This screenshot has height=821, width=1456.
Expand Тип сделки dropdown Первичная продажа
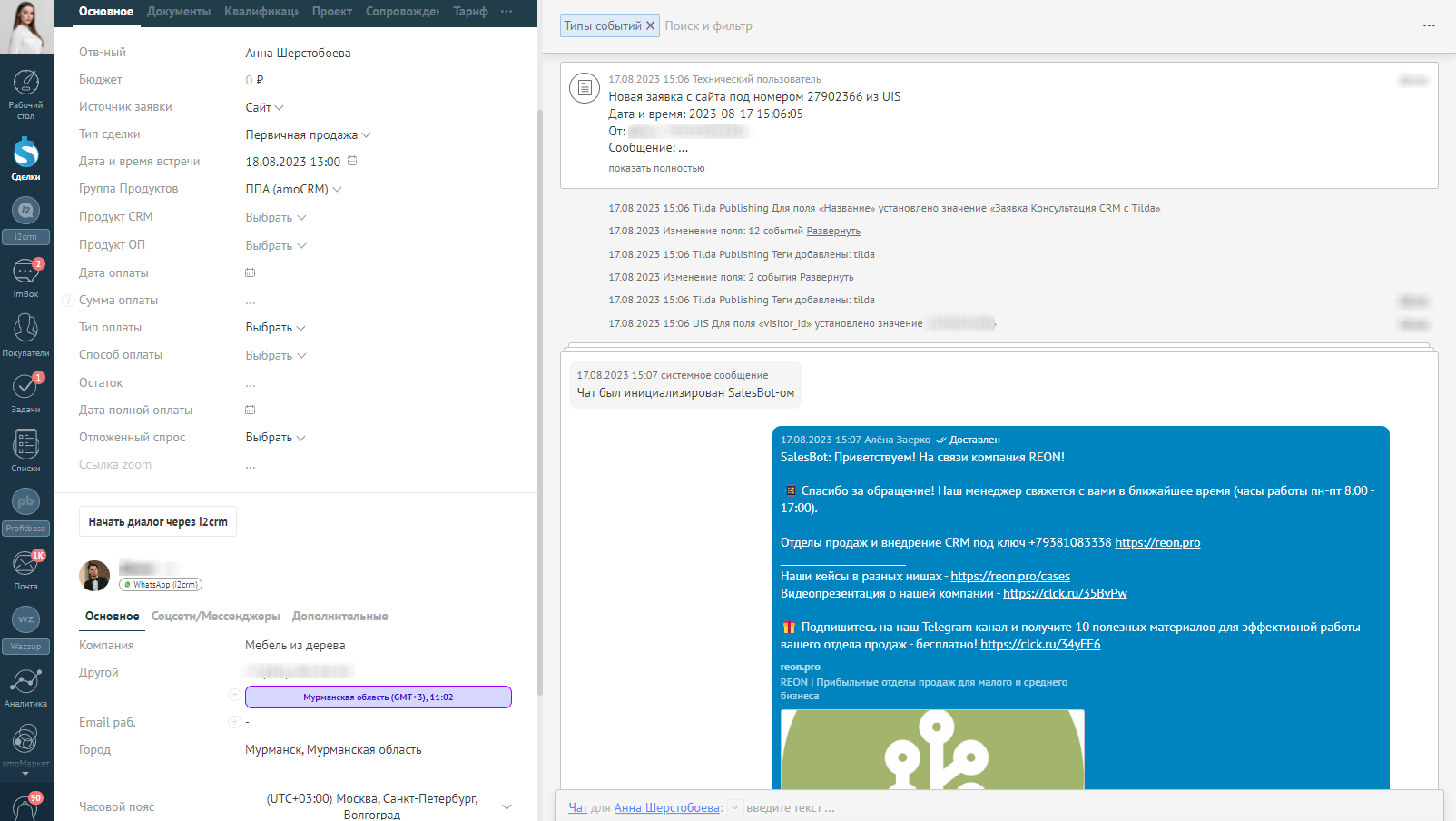308,134
